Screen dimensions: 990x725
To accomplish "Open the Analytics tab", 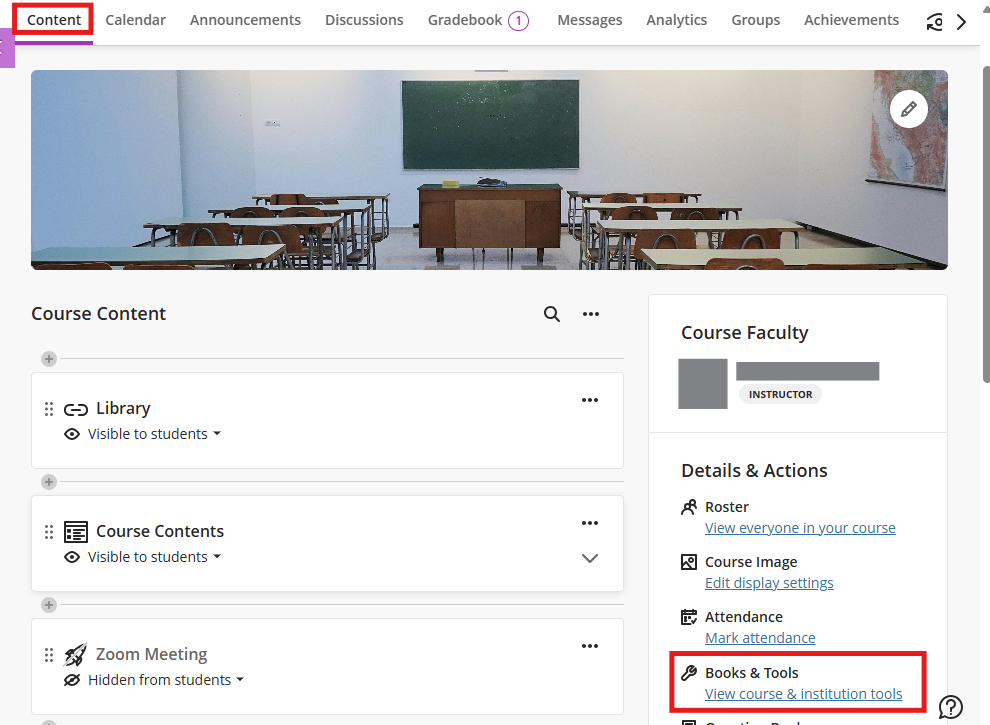I will pos(676,20).
